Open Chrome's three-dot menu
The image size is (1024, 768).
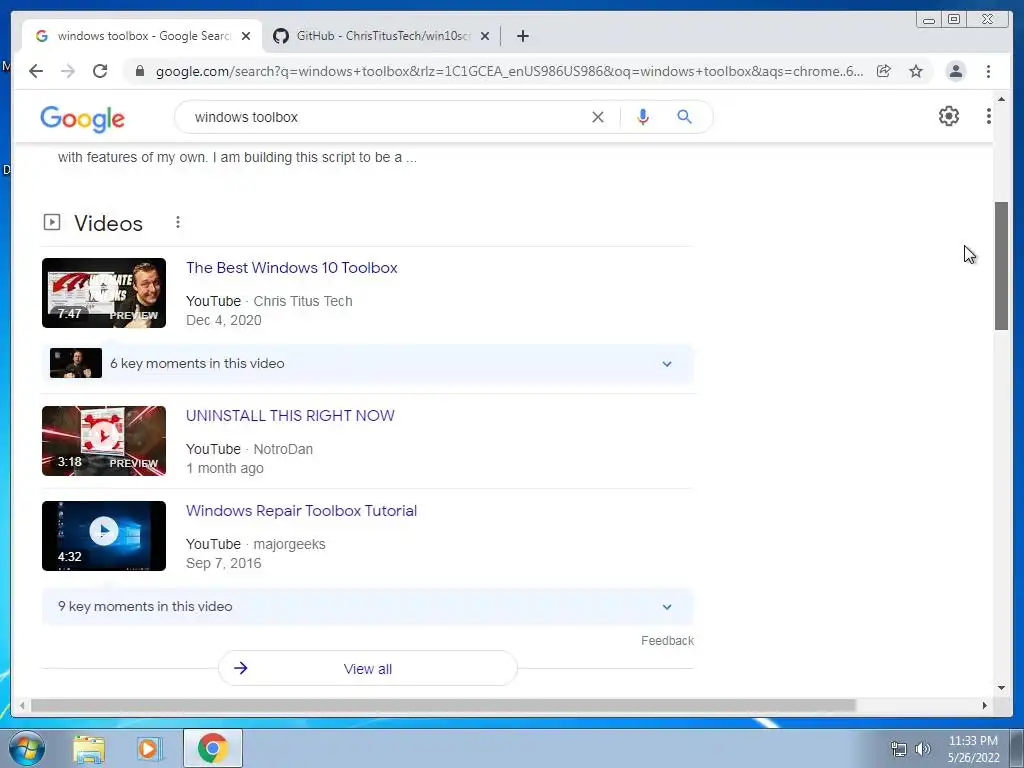point(988,71)
